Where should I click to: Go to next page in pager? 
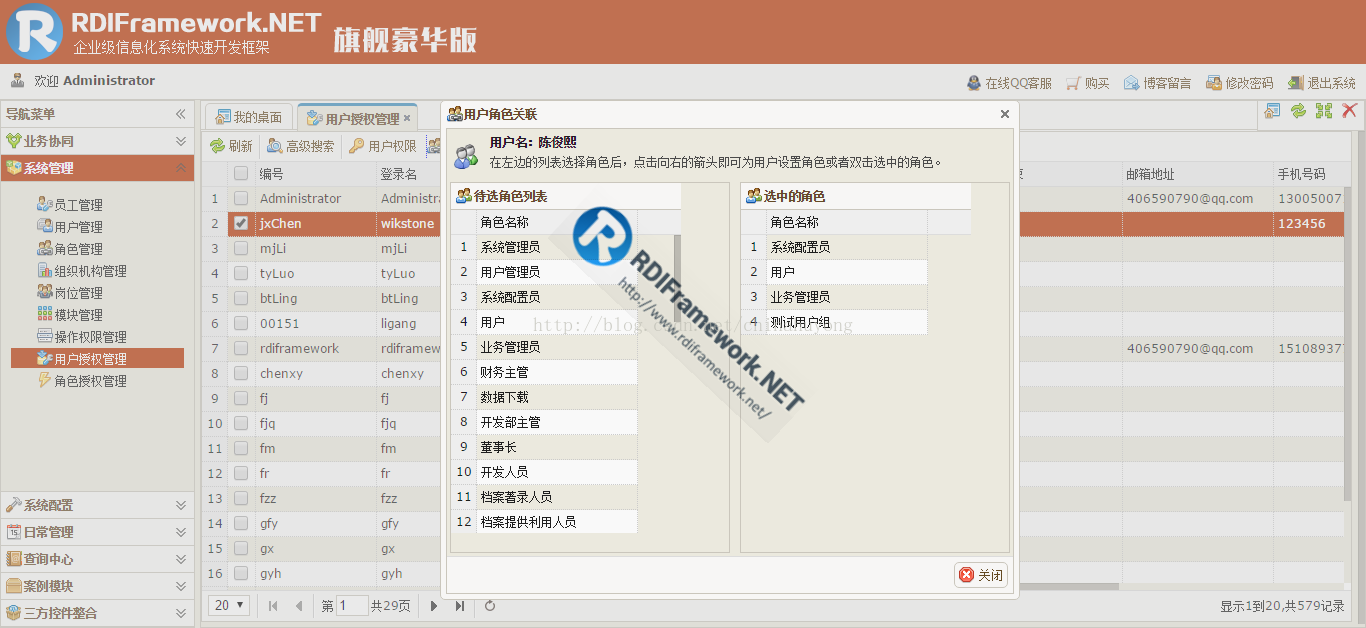(434, 605)
